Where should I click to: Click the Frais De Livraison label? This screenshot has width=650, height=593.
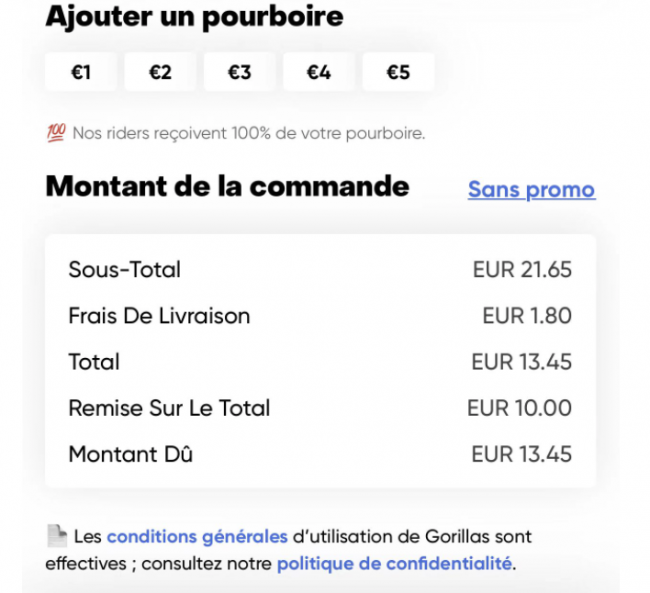coord(159,316)
